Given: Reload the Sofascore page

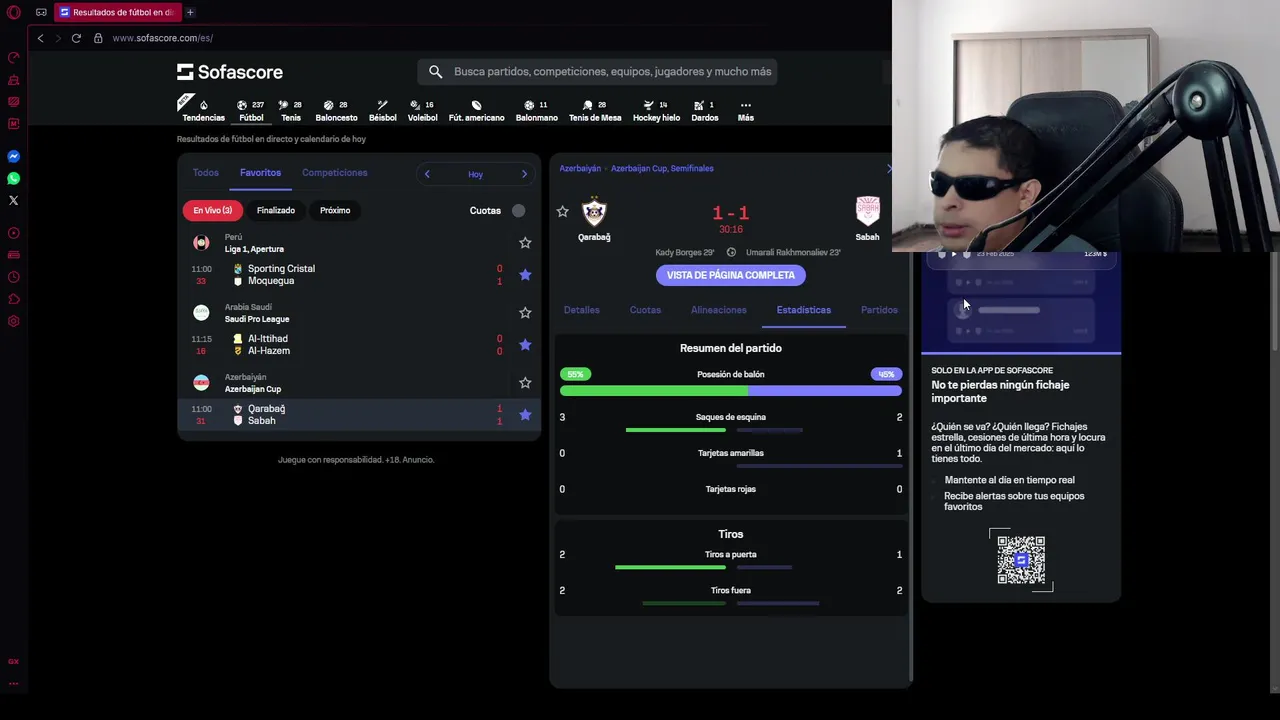Looking at the screenshot, I should [x=76, y=38].
